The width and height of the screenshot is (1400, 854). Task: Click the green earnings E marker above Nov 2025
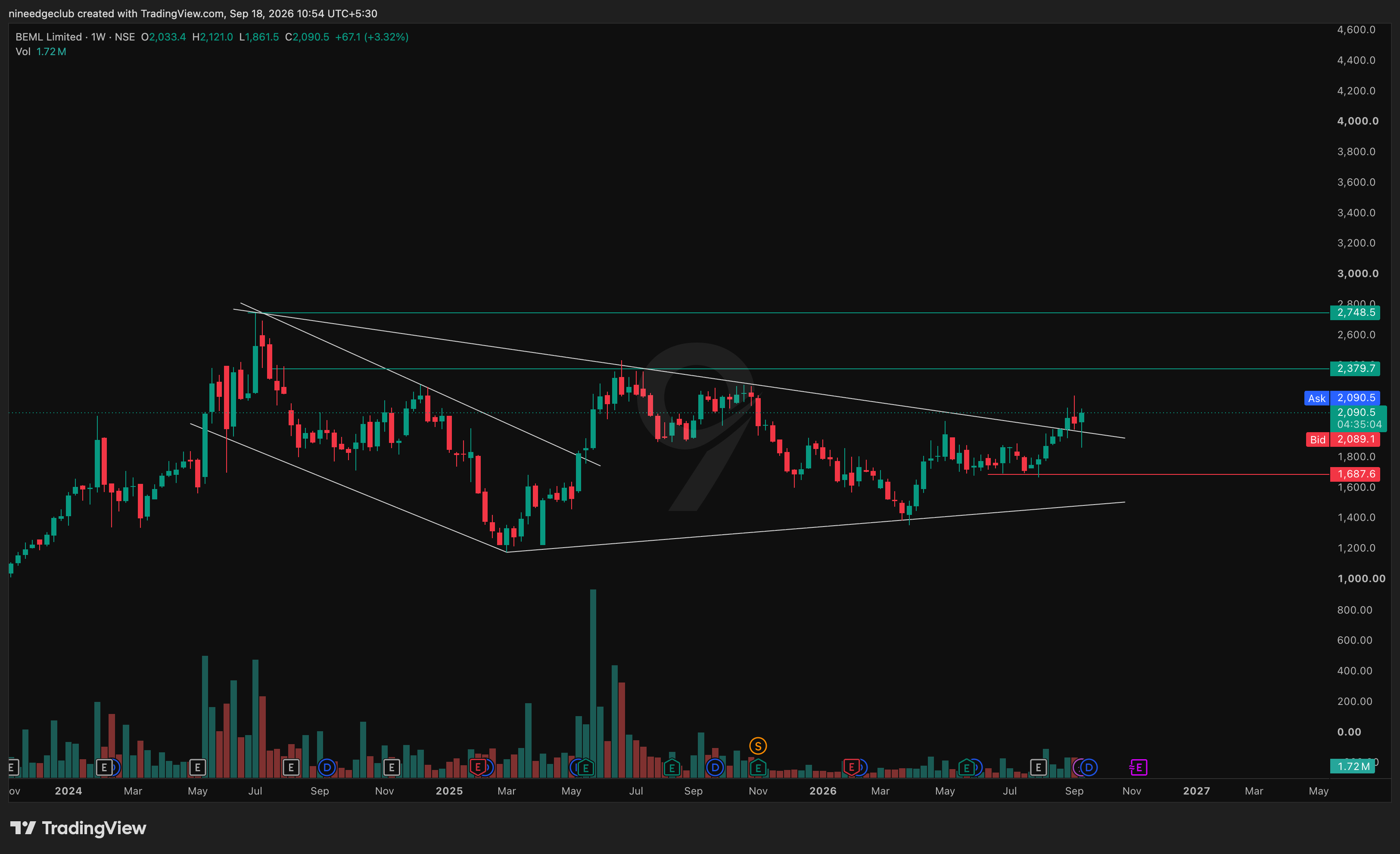[x=758, y=768]
